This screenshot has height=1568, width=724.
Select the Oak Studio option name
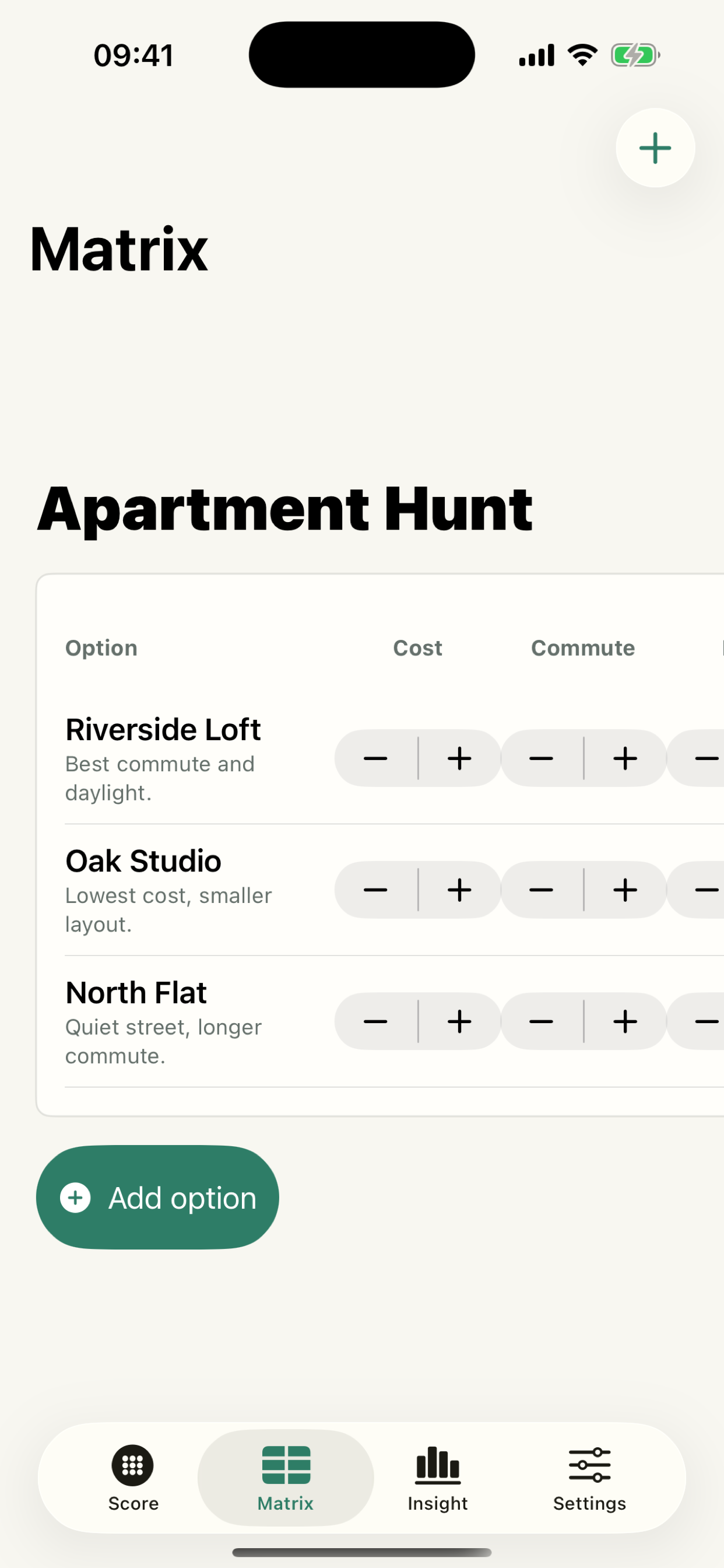[143, 860]
